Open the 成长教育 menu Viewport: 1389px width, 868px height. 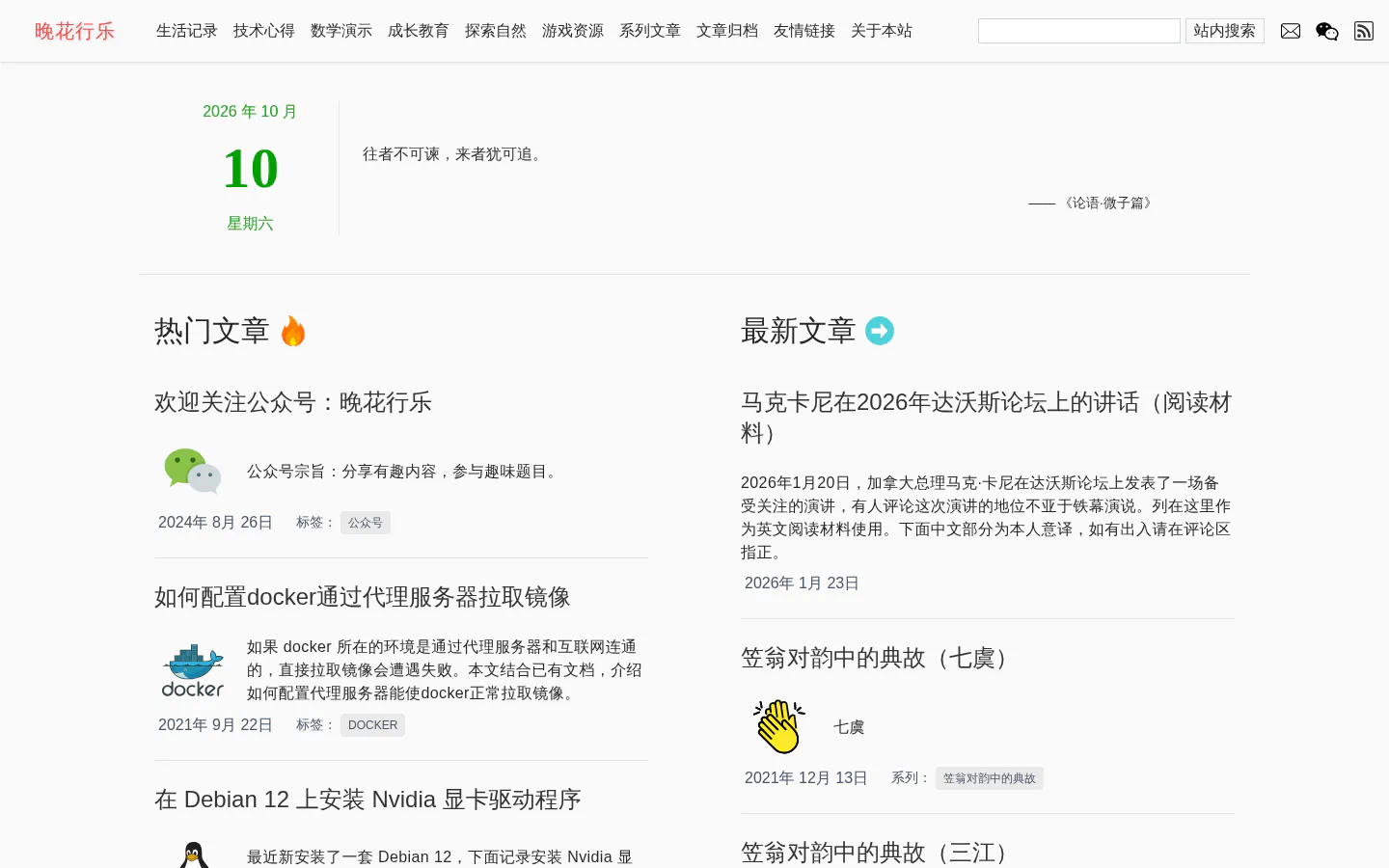pos(419,31)
